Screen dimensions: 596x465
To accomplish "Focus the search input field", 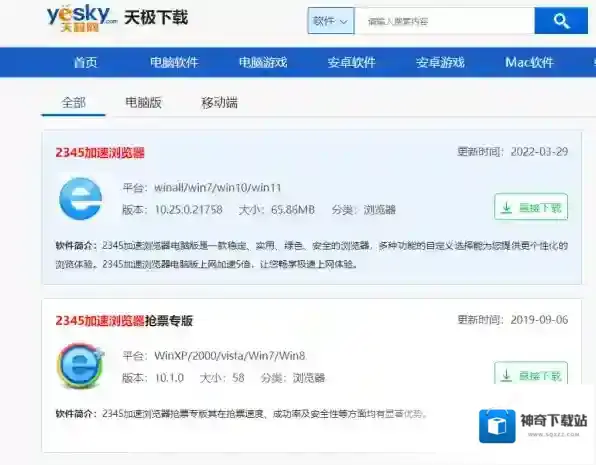I will 444,21.
